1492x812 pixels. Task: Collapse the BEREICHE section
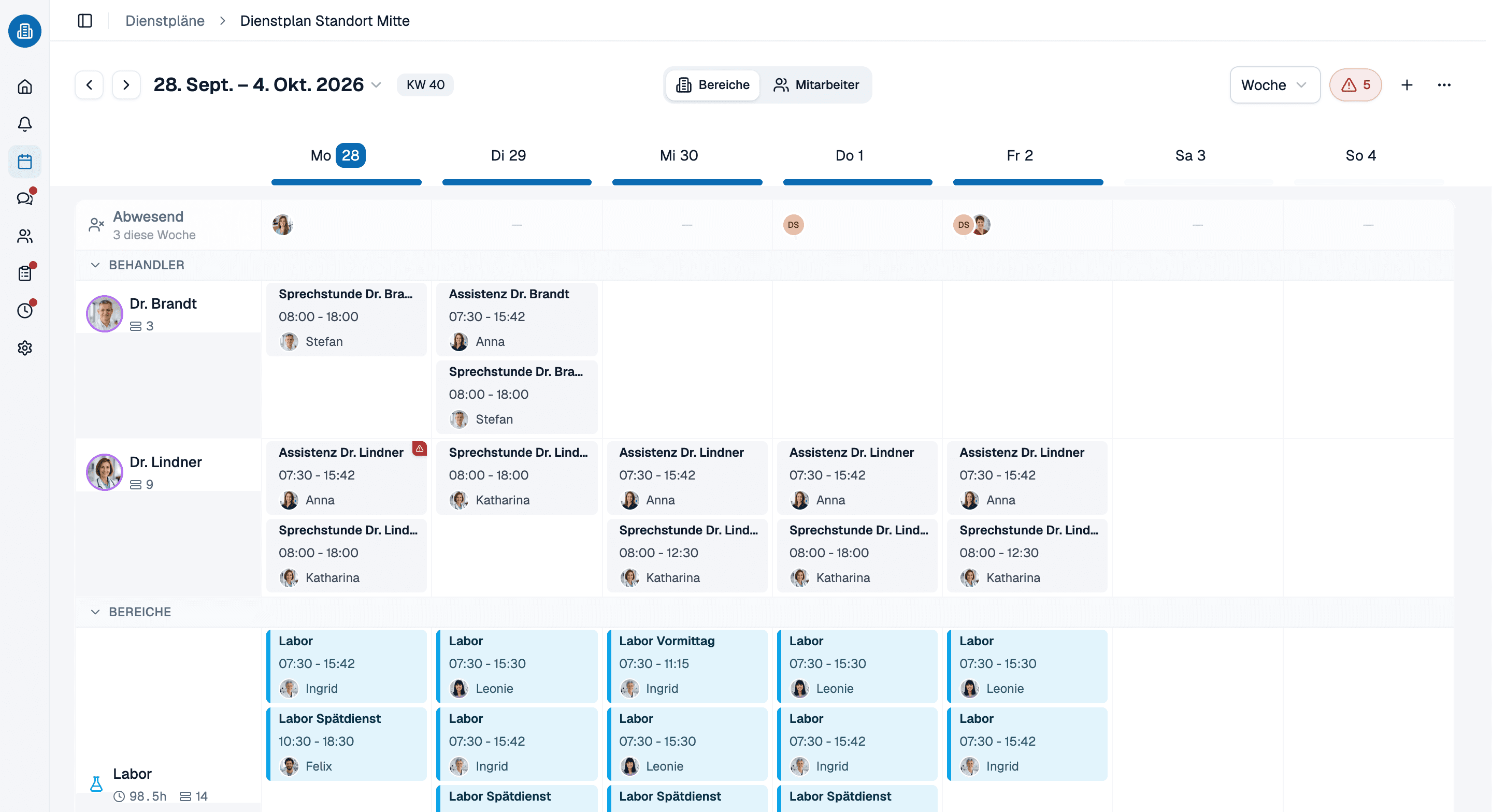click(x=95, y=612)
